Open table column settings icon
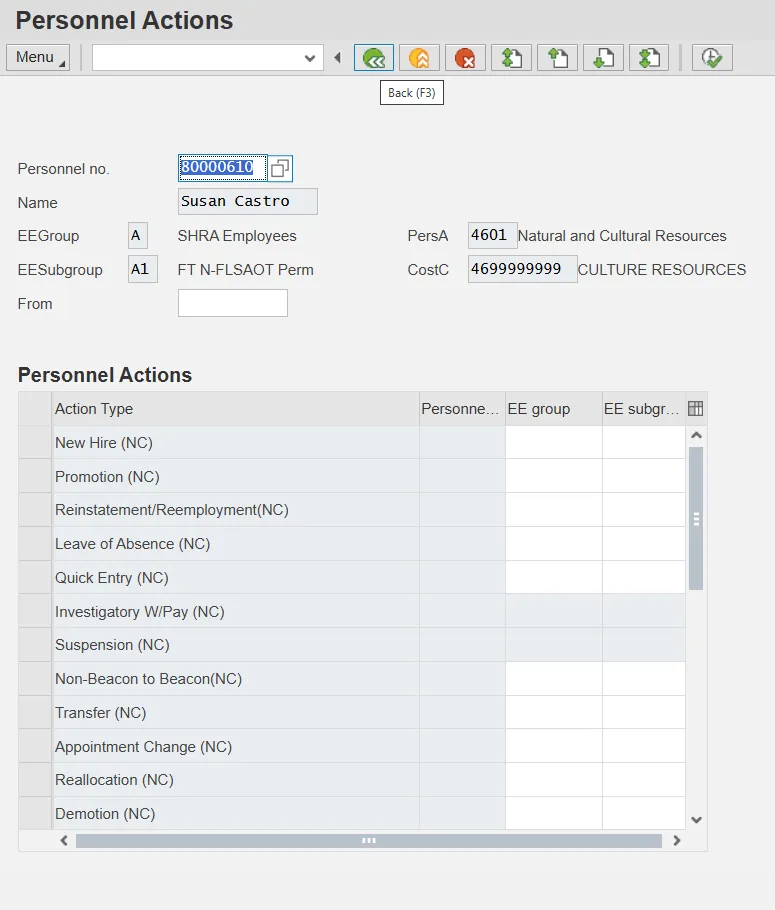The image size is (775, 910). coord(696,408)
